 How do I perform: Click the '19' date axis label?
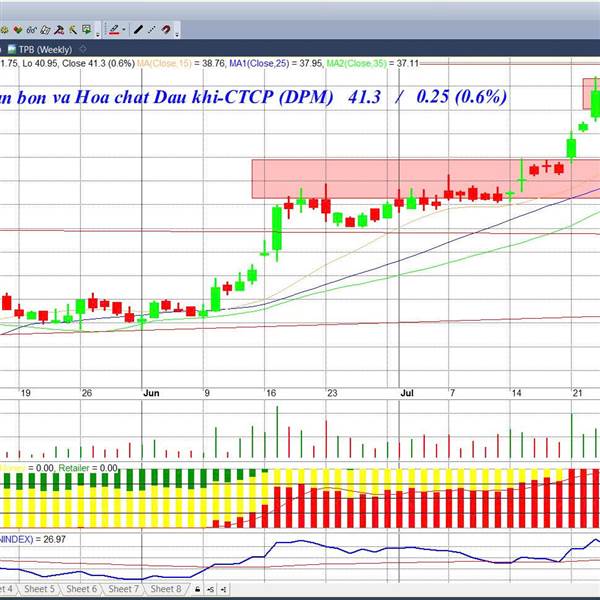point(26,393)
